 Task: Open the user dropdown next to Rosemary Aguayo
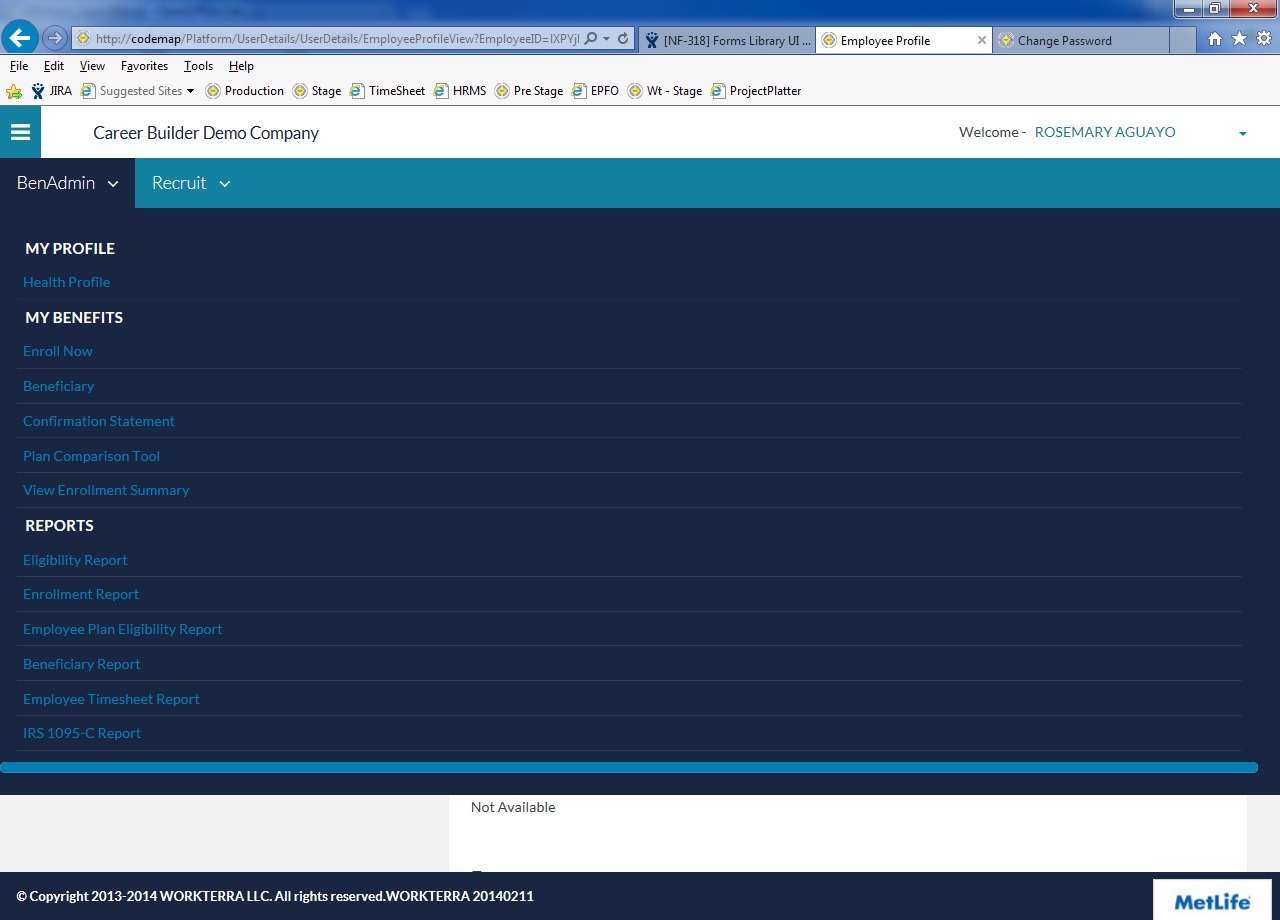pos(1242,133)
